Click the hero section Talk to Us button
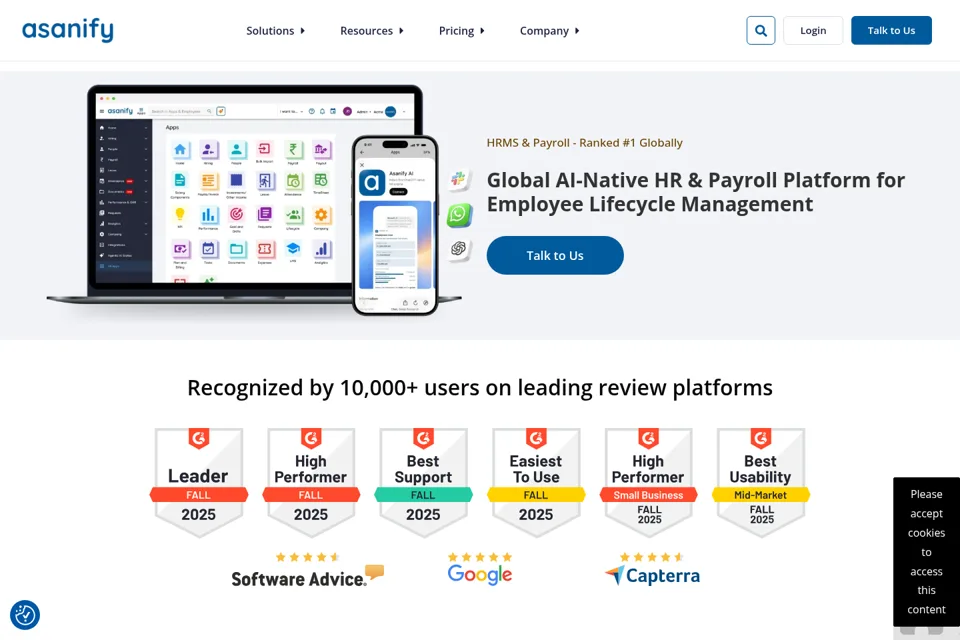This screenshot has width=960, height=640. point(555,255)
